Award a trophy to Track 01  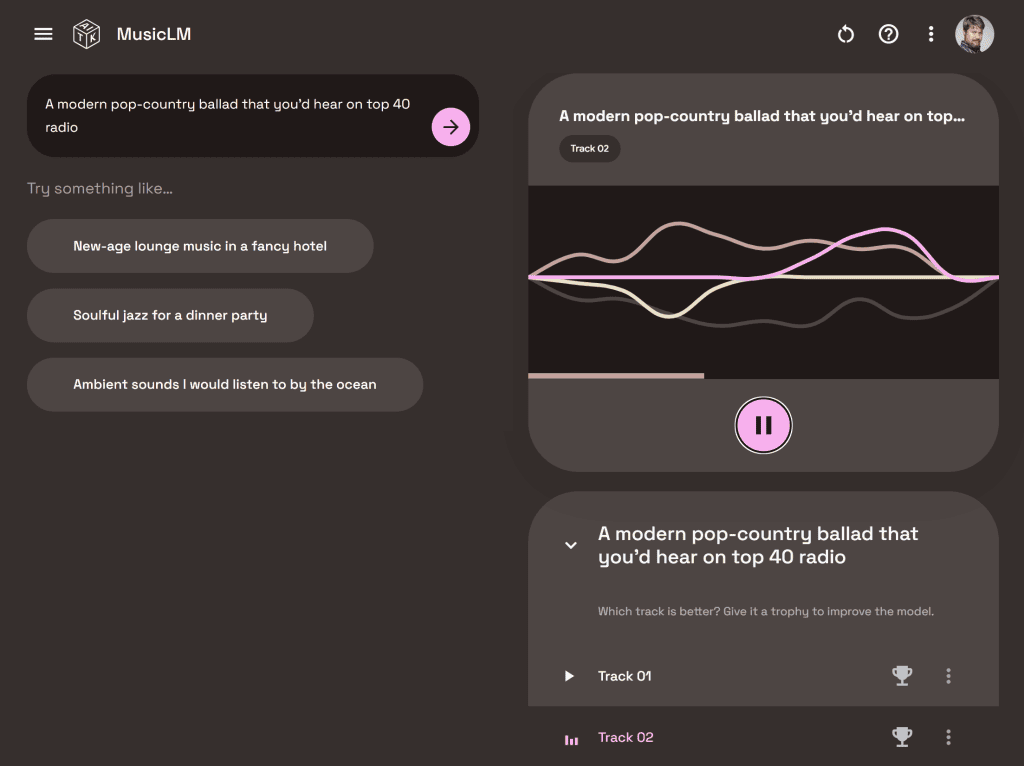click(x=901, y=675)
